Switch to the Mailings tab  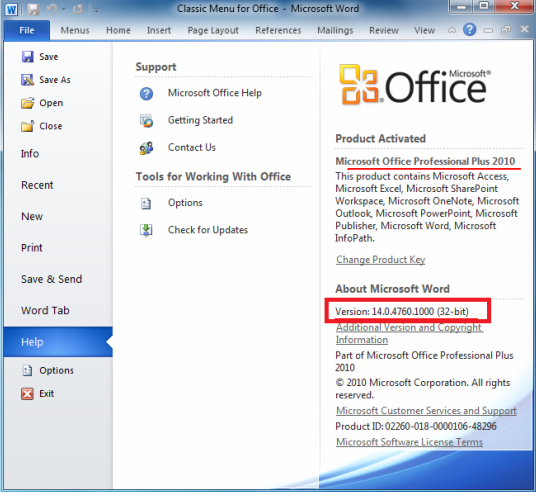pos(335,30)
